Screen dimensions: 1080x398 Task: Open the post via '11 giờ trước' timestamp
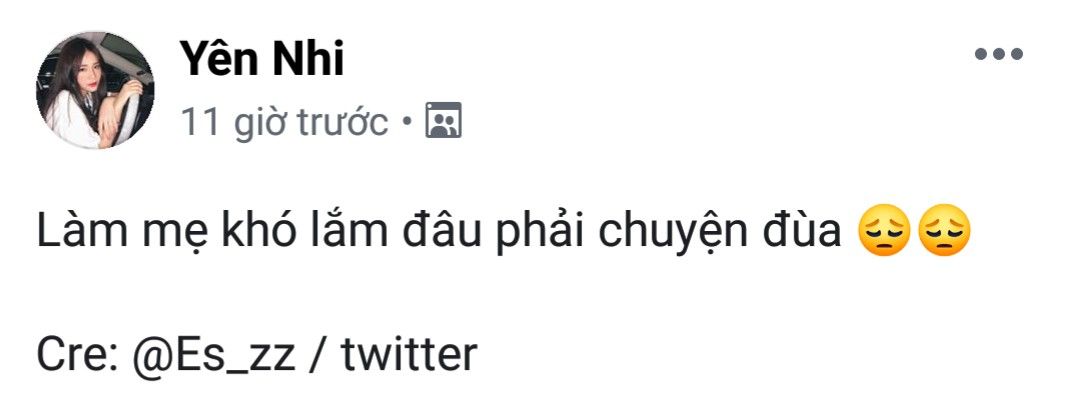(284, 123)
